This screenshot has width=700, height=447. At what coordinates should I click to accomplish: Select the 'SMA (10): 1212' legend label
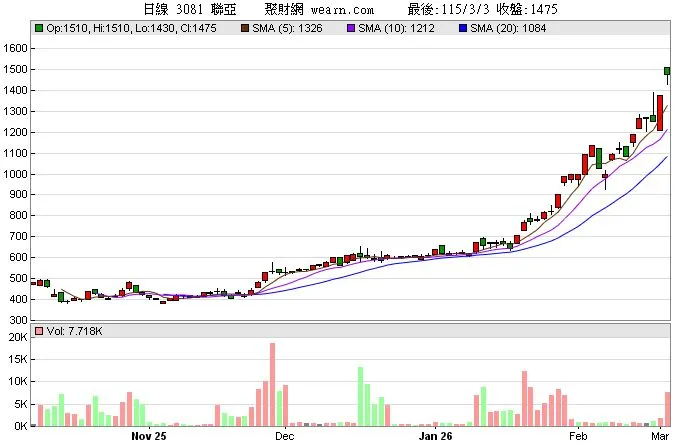[396, 28]
